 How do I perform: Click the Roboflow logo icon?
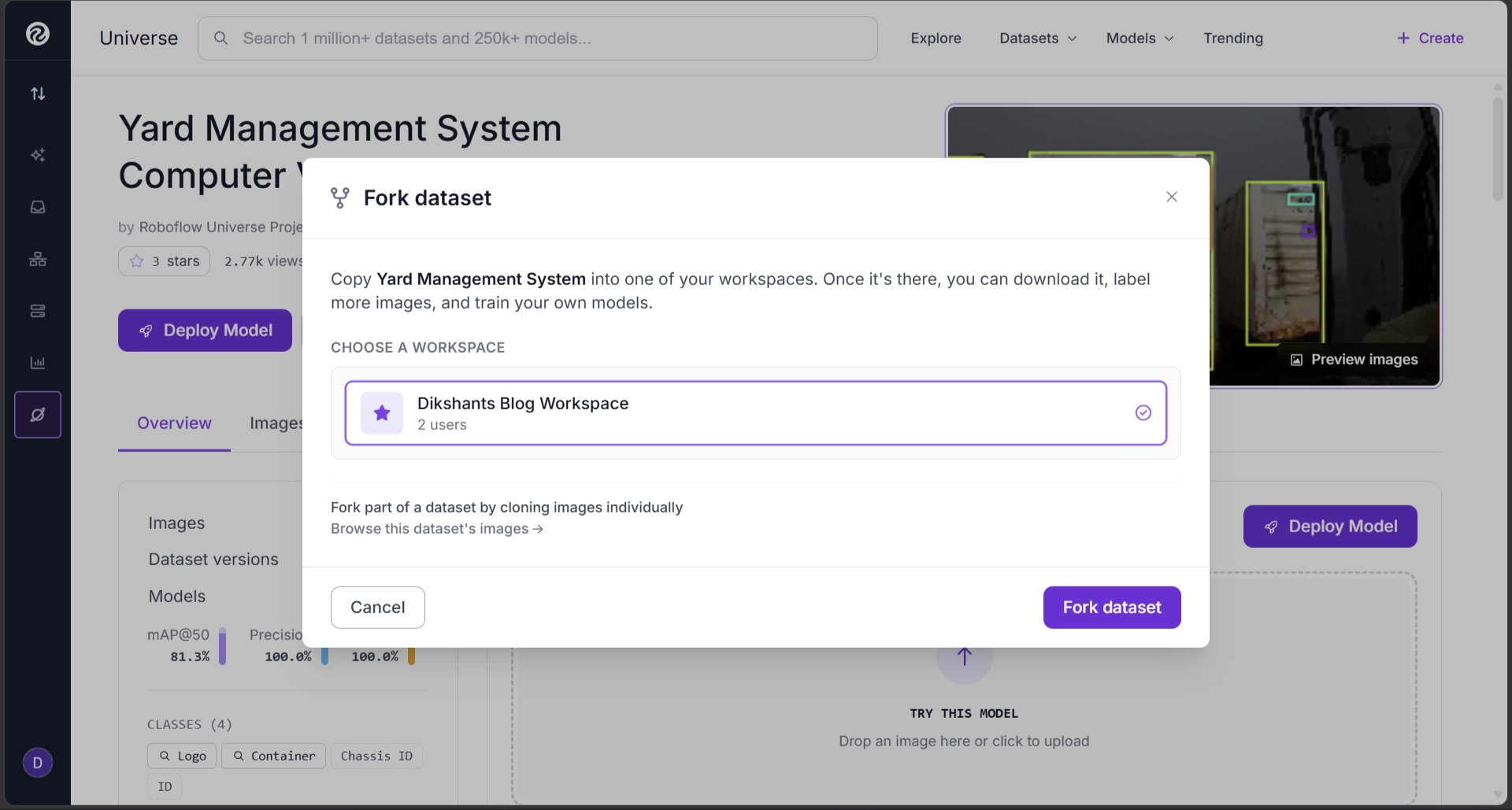[38, 34]
